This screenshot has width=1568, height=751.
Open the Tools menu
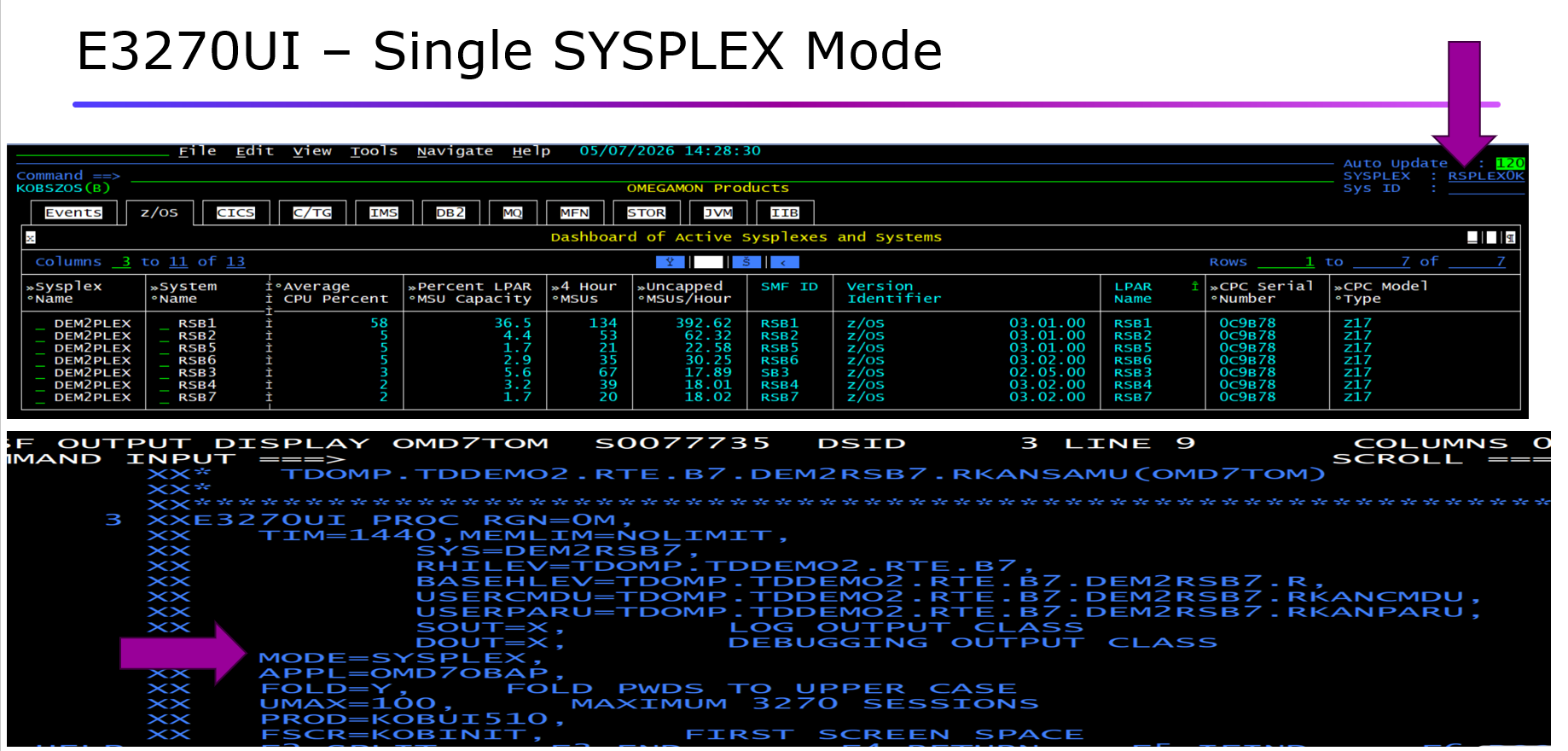[374, 151]
